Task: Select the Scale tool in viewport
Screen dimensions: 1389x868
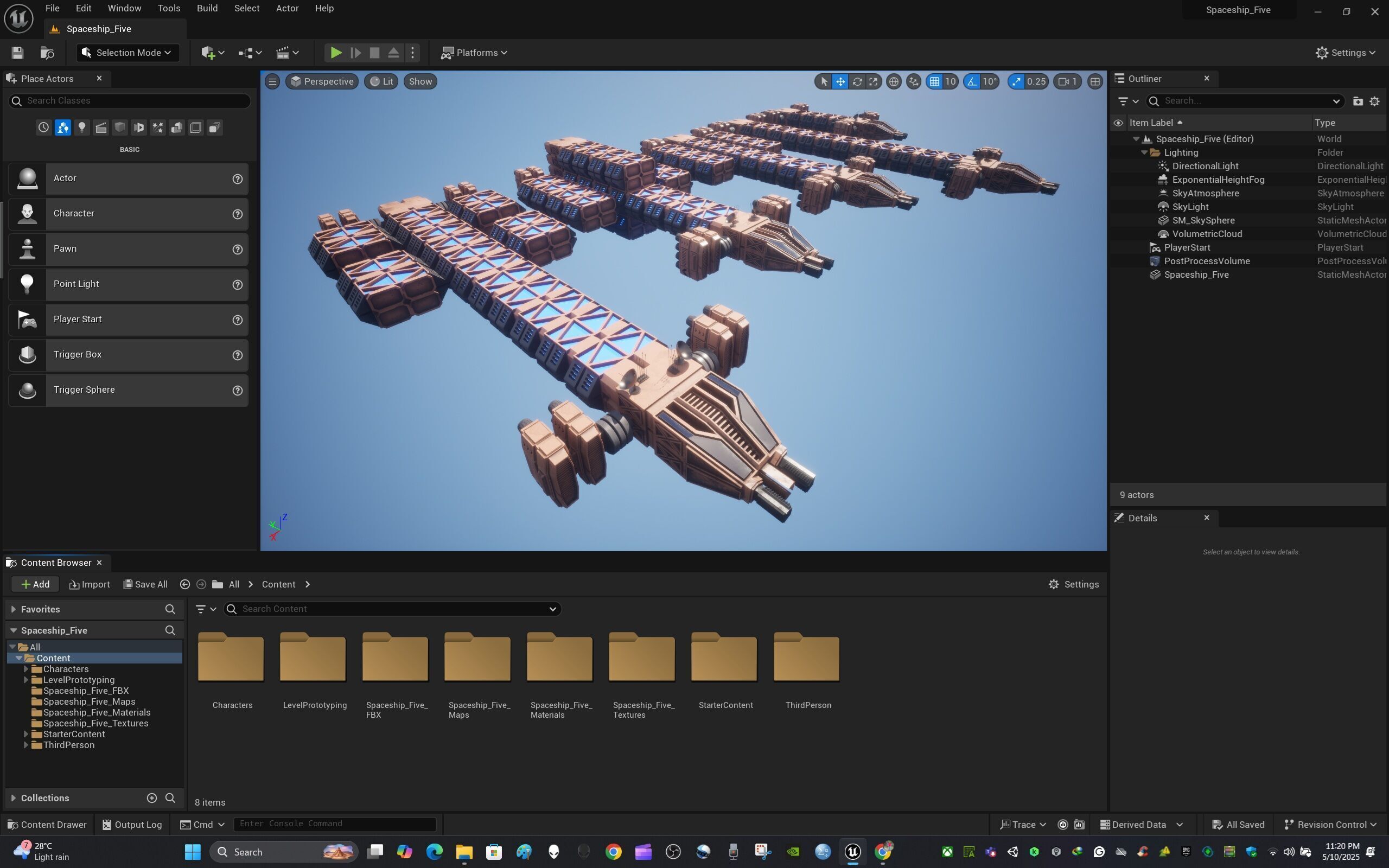Action: (873, 81)
